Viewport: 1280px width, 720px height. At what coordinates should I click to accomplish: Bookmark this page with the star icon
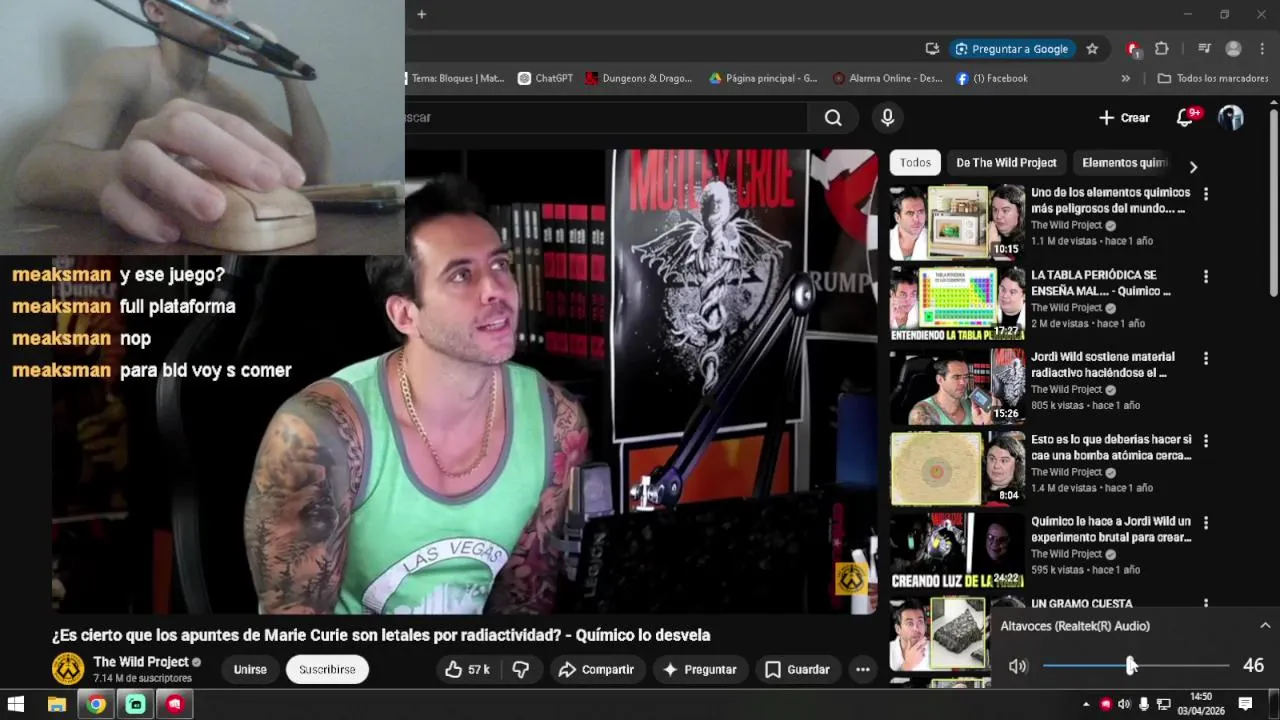coord(1092,48)
